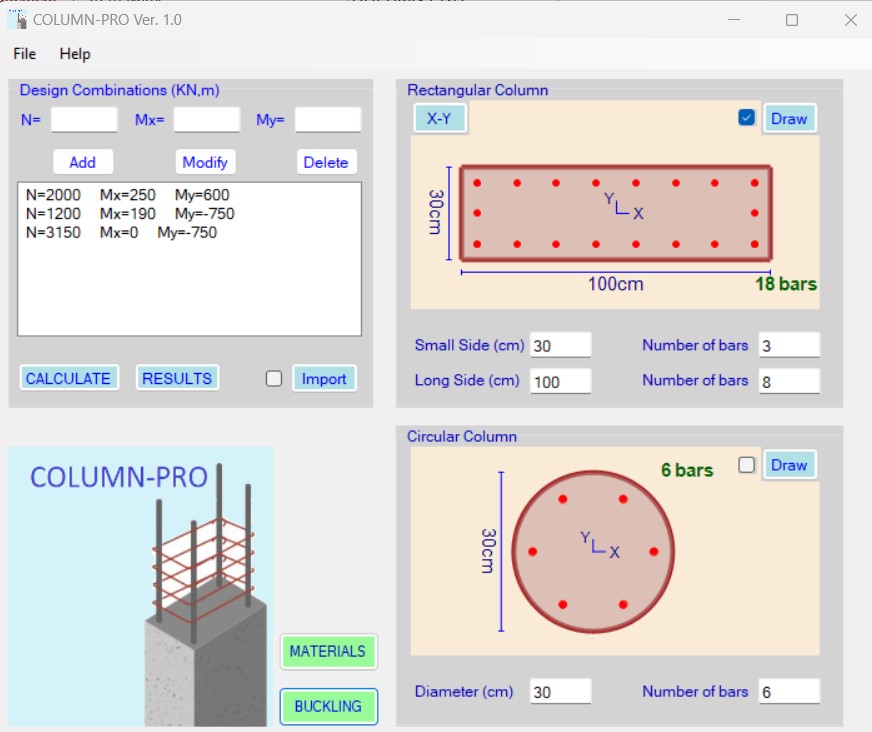
Task: Click the Import button
Action: pyautogui.click(x=324, y=379)
